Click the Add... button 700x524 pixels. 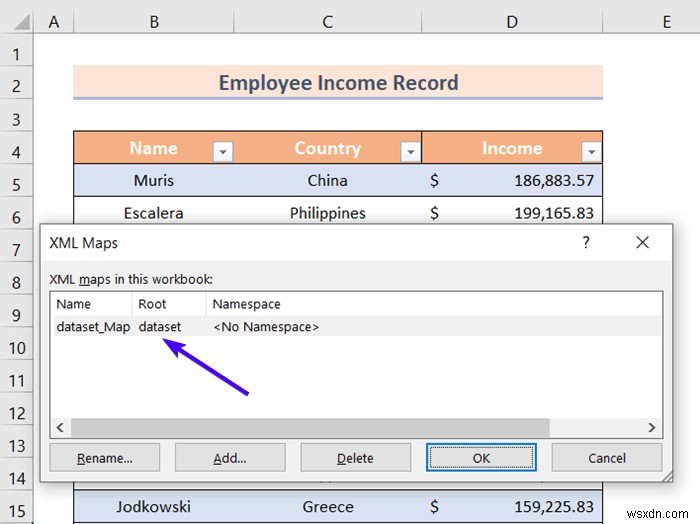point(230,457)
